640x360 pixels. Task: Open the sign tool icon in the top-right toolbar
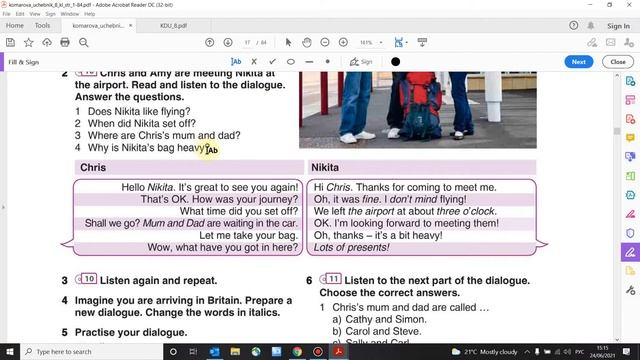(x=592, y=42)
